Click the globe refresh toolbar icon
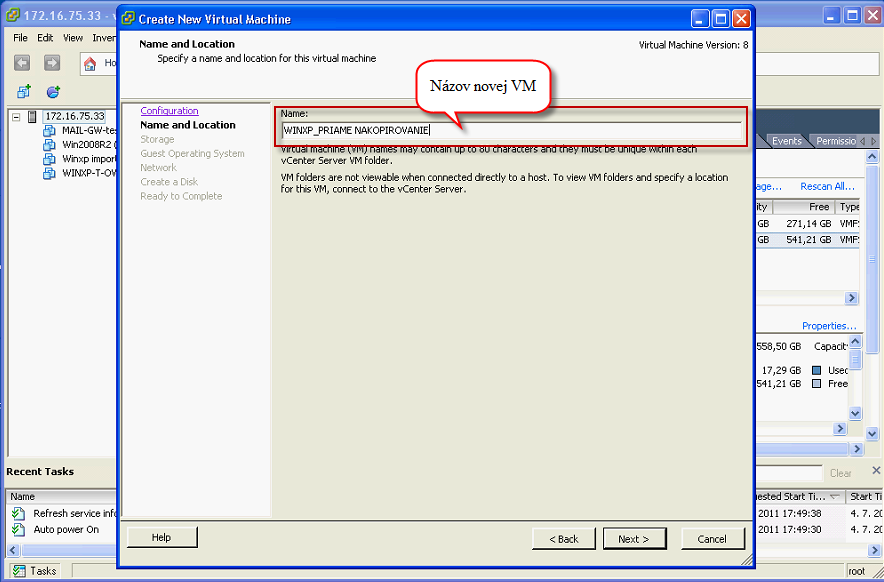Screen dimensions: 884x582 53,91
